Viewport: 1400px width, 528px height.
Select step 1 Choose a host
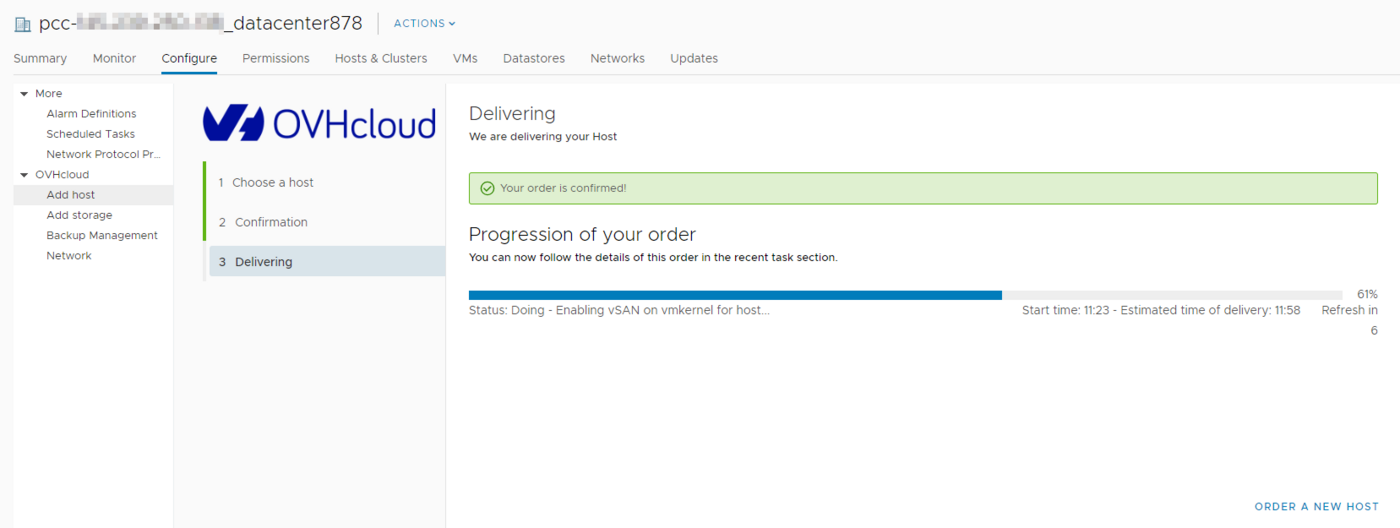pos(273,183)
